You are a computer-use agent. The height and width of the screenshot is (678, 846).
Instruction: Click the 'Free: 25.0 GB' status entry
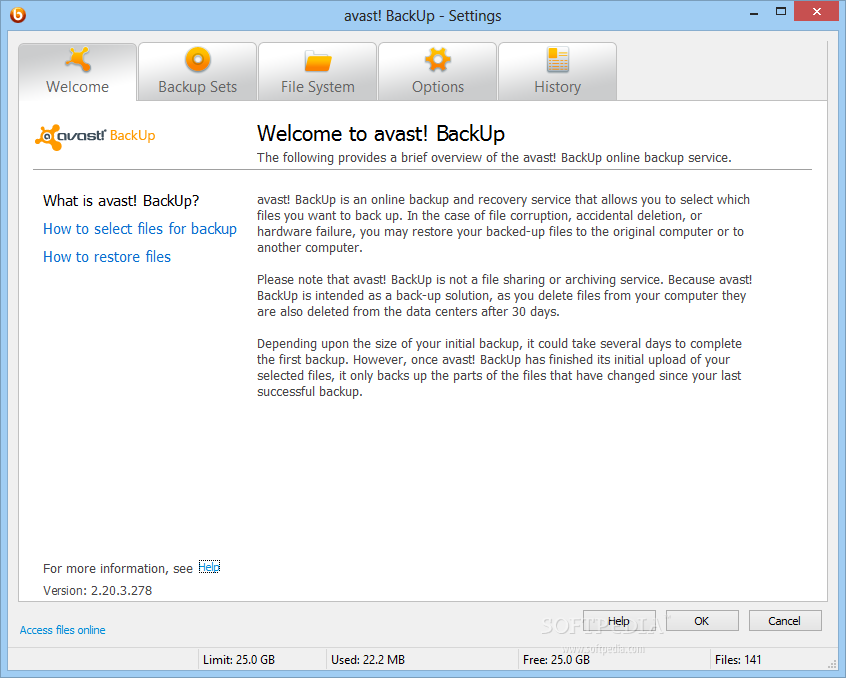click(556, 660)
